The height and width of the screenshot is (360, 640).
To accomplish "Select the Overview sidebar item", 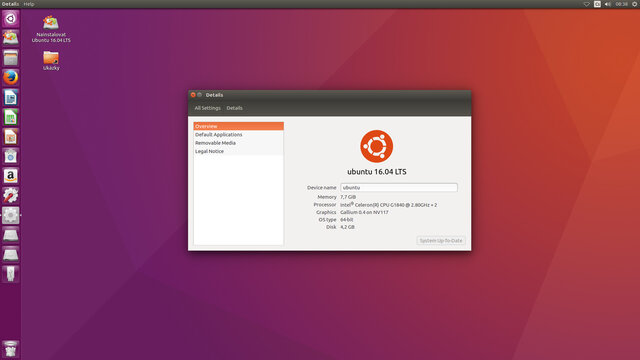I will [x=238, y=126].
